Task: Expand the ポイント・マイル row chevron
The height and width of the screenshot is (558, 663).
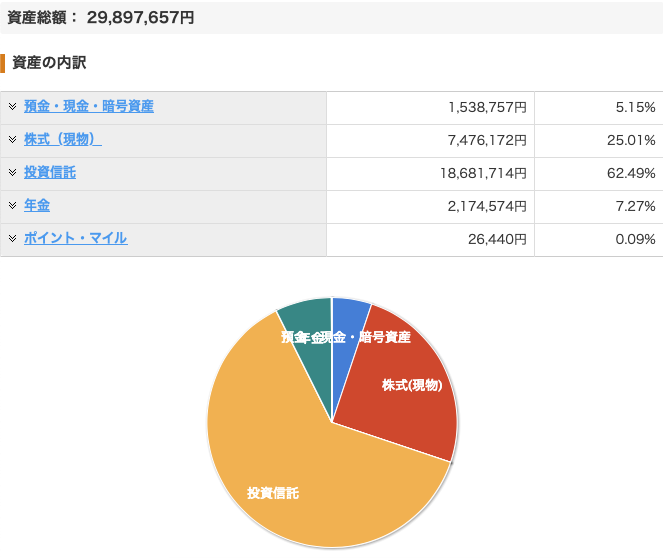Action: coord(13,239)
